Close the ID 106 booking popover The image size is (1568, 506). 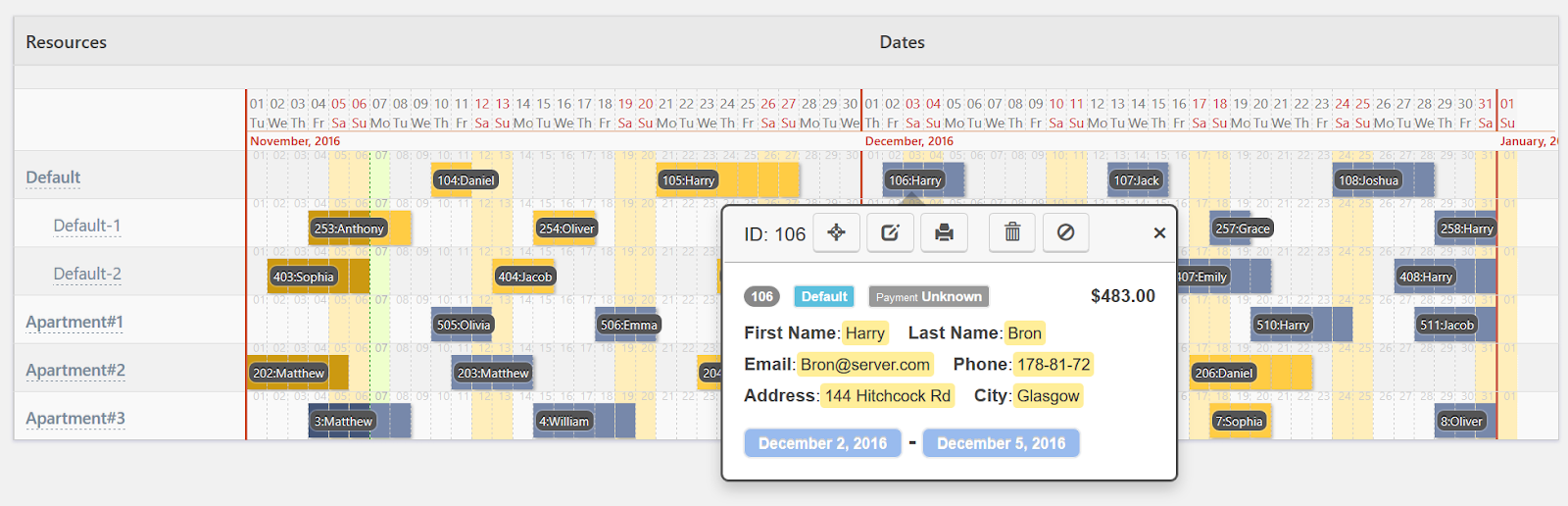[x=1159, y=232]
